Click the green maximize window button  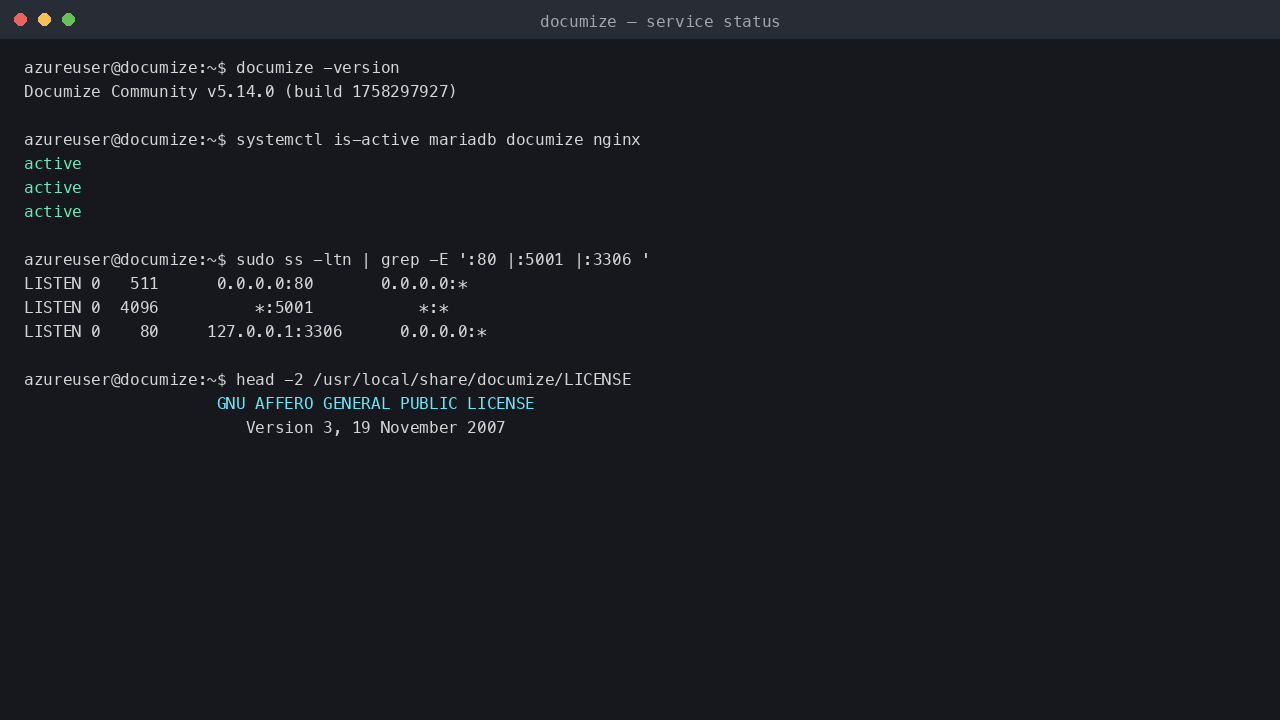pos(68,19)
